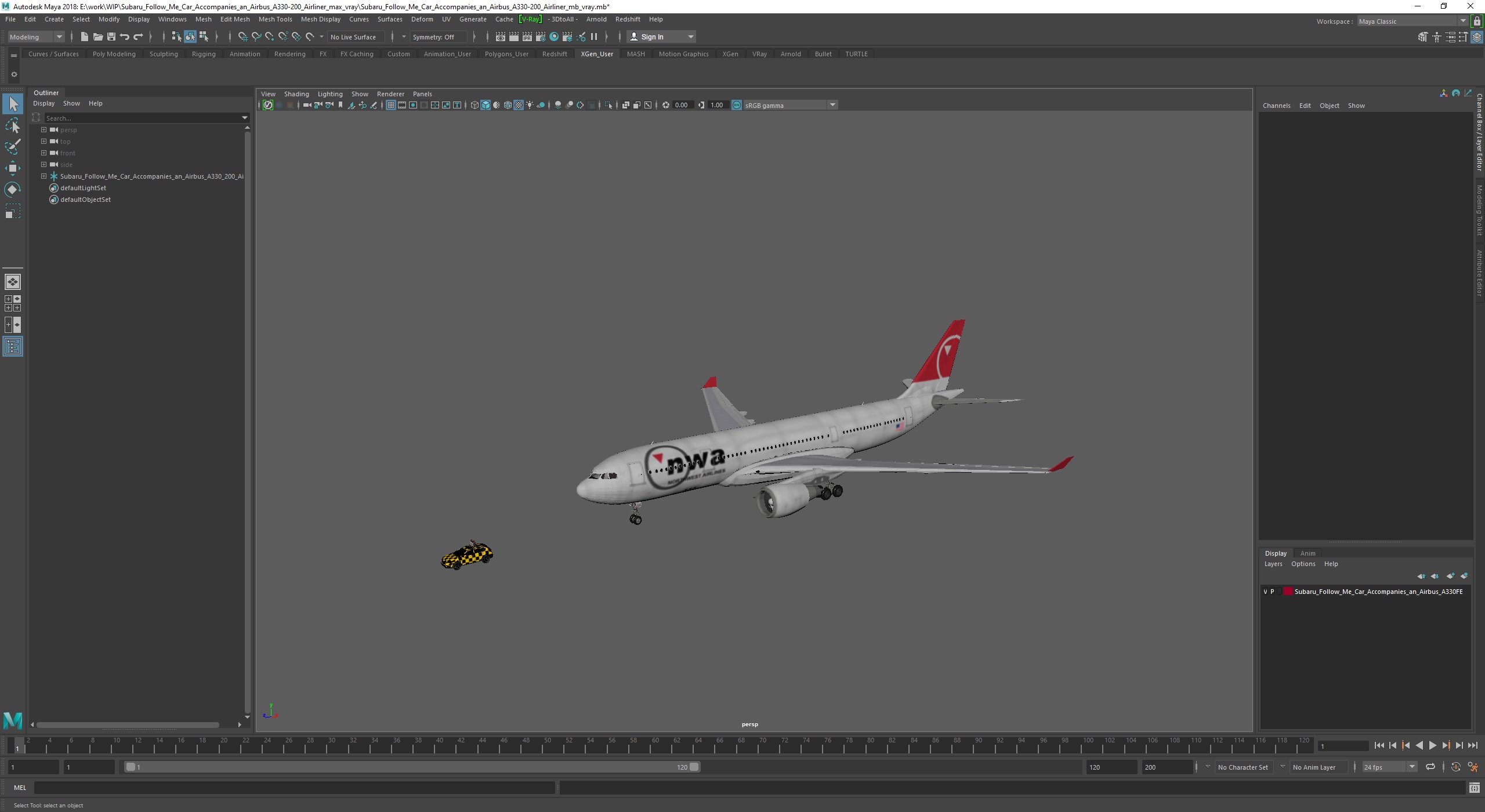The height and width of the screenshot is (812, 1485).
Task: Open the Mesh Tools menu
Action: (275, 19)
